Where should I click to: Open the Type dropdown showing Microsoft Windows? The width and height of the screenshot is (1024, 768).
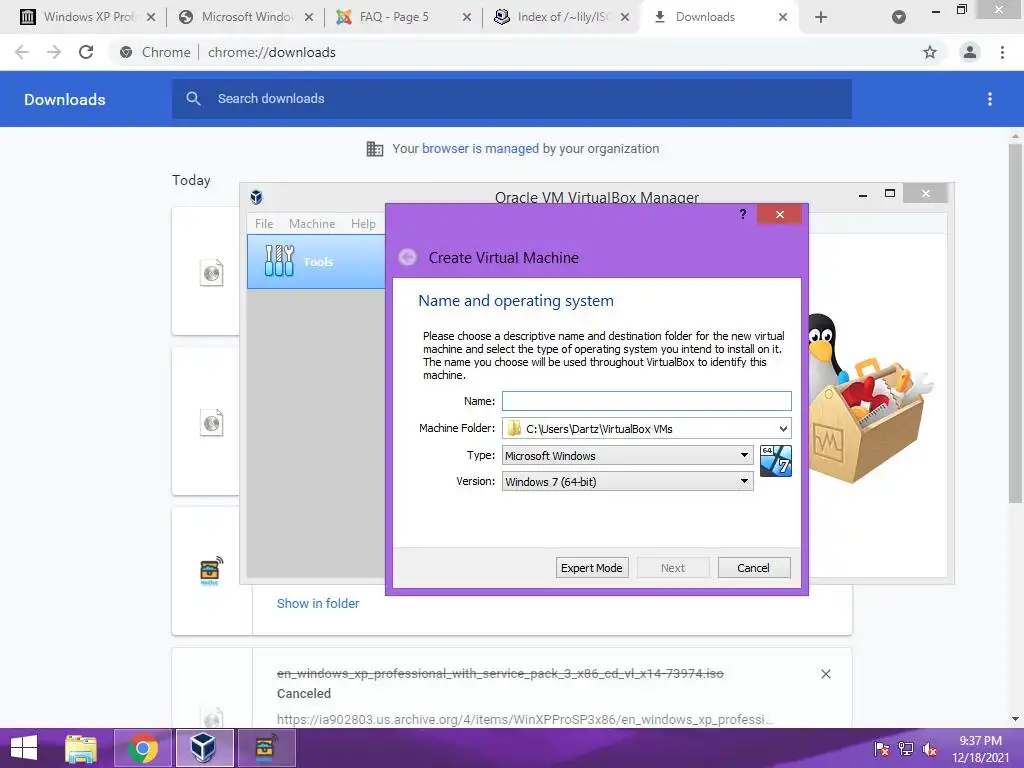click(x=628, y=455)
